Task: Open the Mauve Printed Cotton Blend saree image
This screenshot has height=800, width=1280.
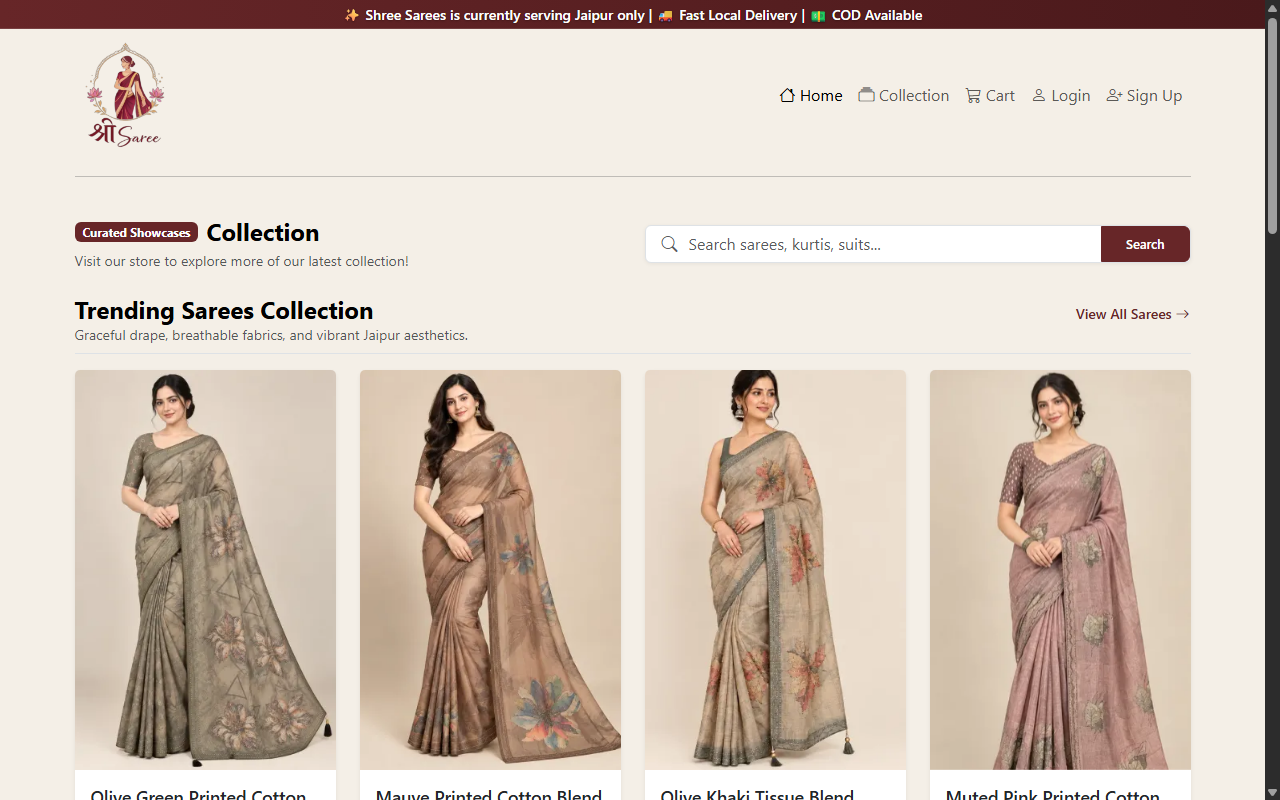Action: [x=490, y=570]
